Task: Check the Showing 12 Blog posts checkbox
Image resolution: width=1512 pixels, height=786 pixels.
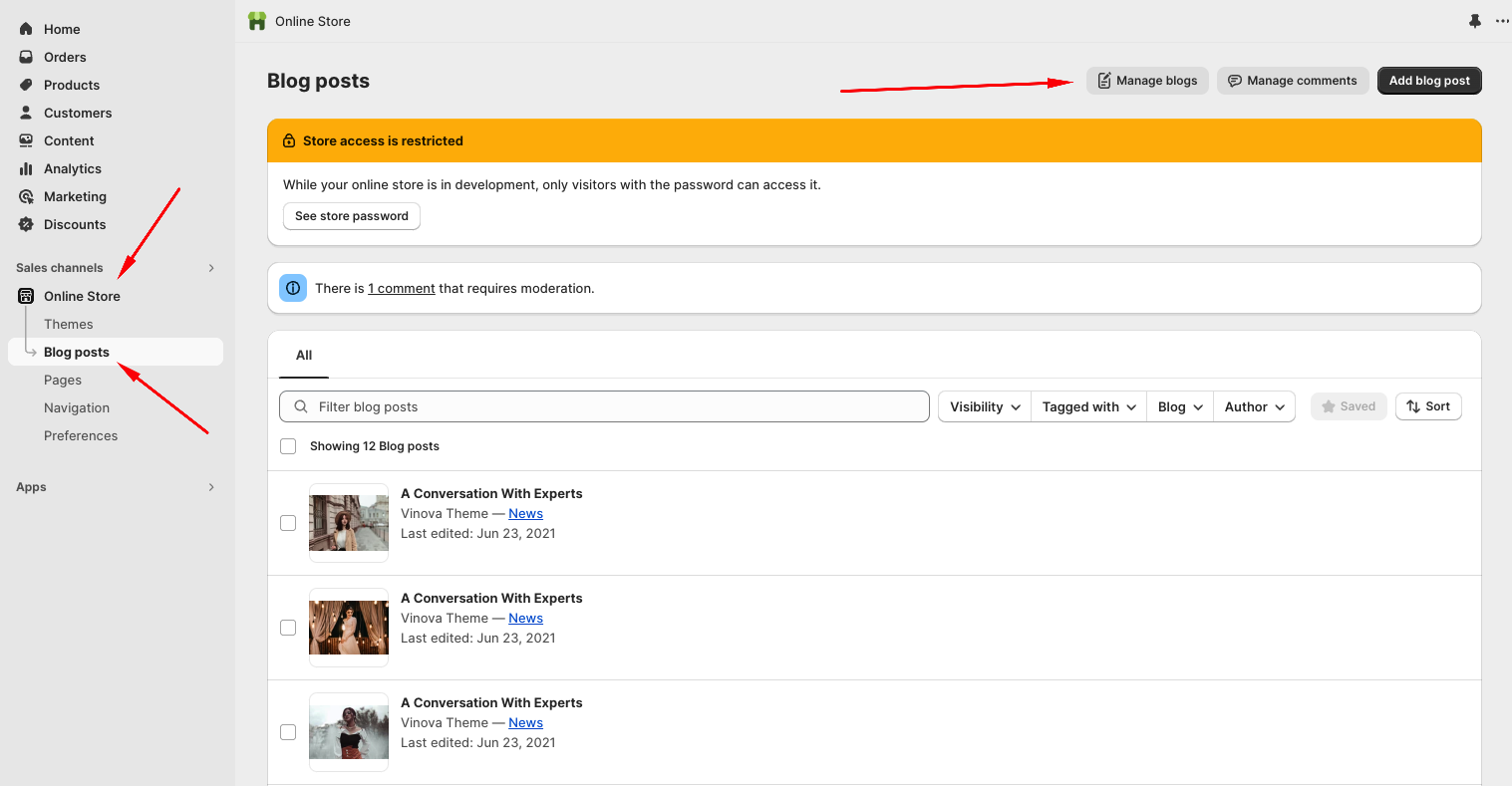Action: (x=288, y=445)
